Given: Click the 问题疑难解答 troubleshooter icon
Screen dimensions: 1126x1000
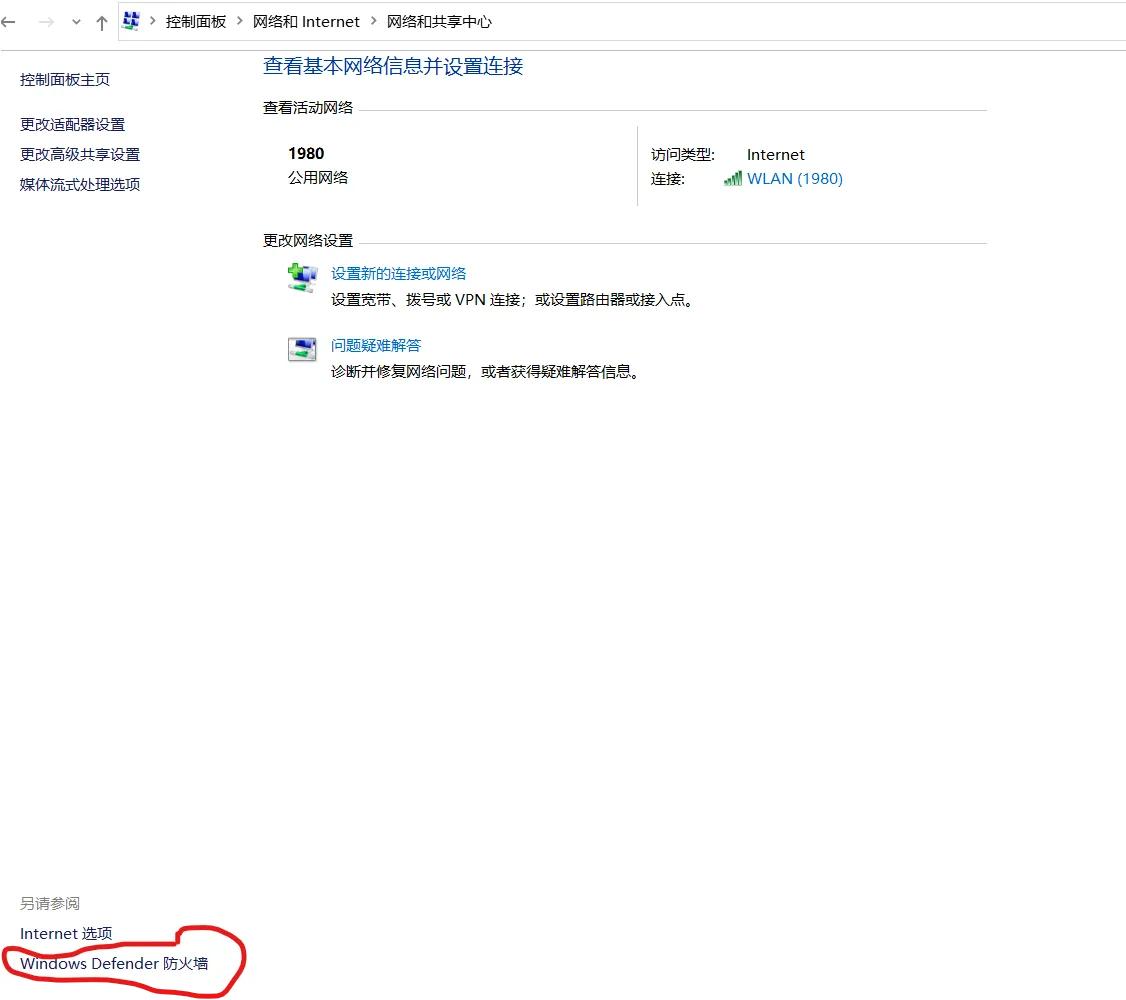Looking at the screenshot, I should [x=302, y=349].
